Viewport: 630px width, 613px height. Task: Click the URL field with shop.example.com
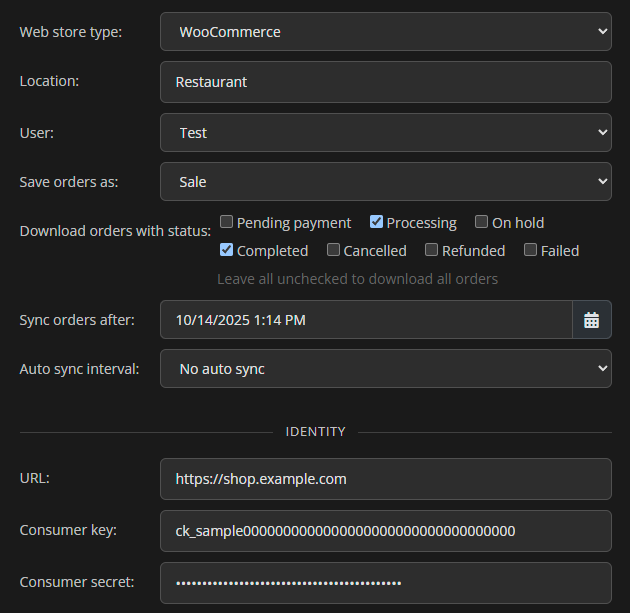(386, 479)
